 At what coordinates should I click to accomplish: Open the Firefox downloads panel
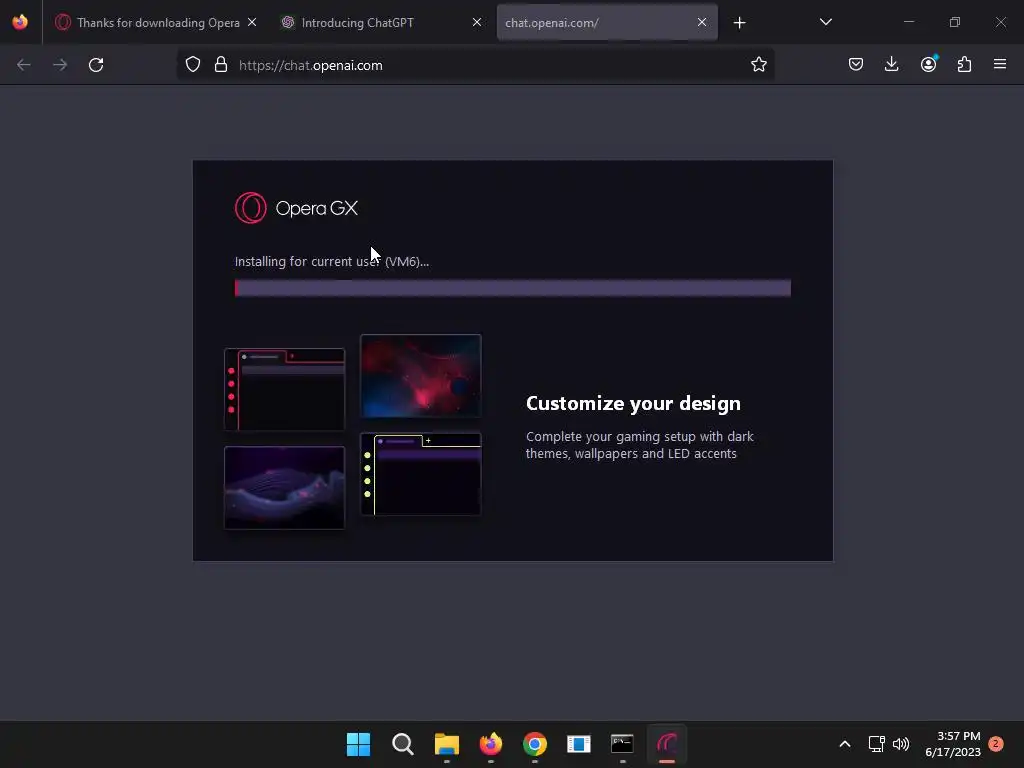891,65
